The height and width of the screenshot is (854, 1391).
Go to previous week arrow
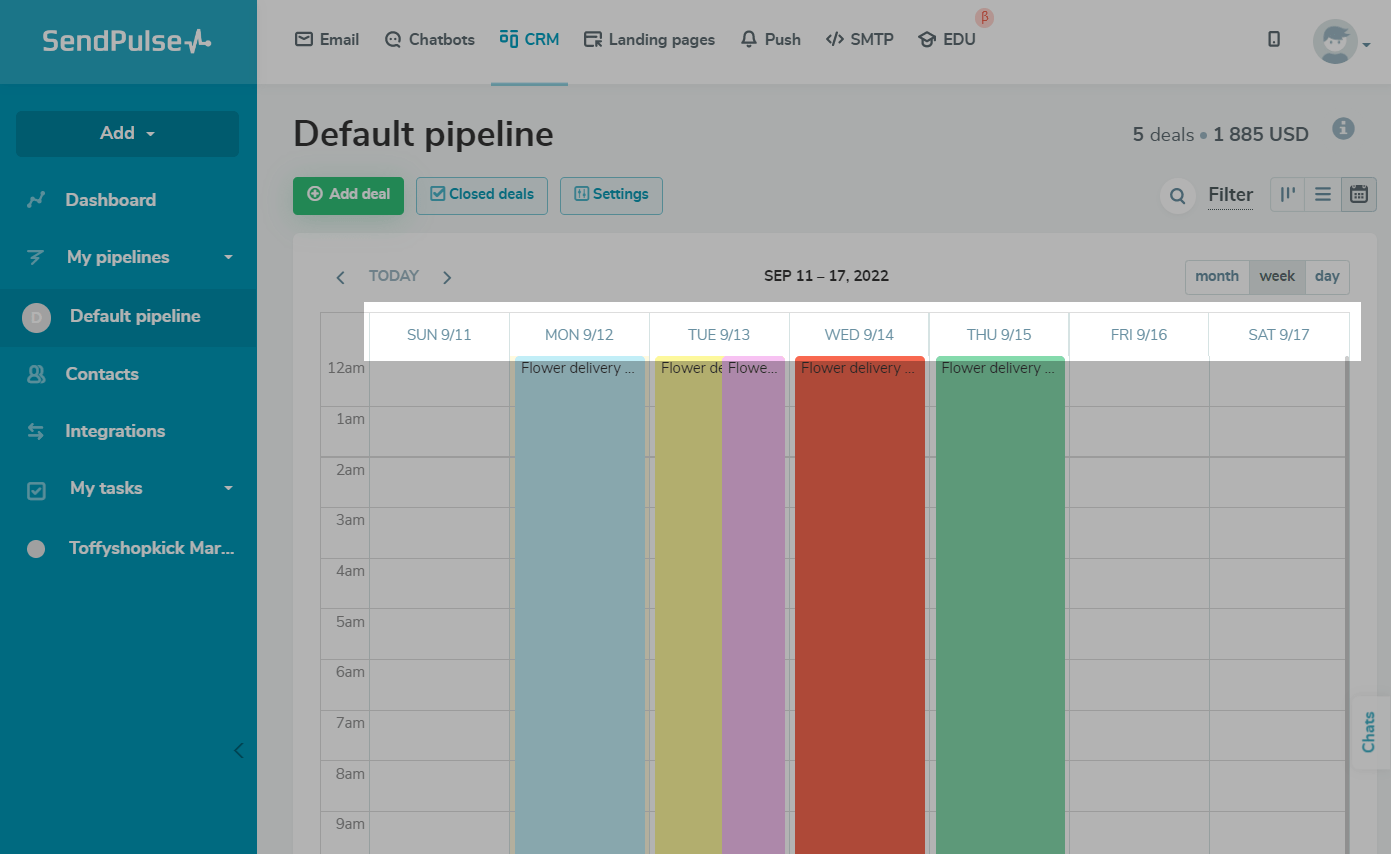pos(341,277)
